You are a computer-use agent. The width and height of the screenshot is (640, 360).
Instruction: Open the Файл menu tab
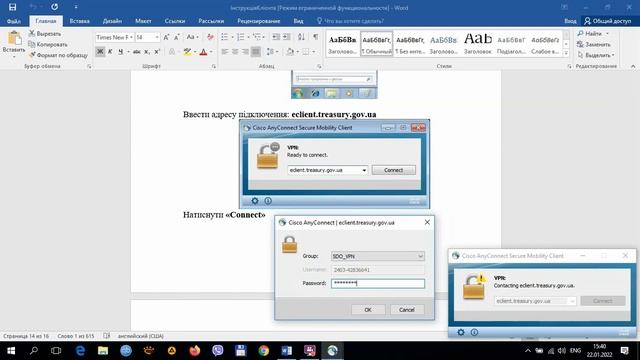click(14, 21)
